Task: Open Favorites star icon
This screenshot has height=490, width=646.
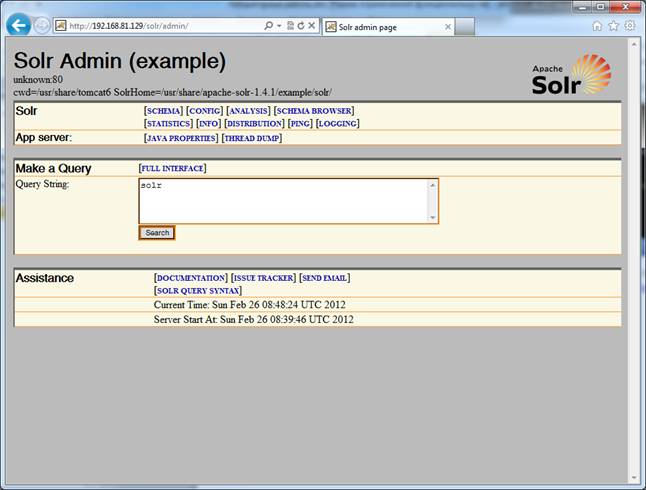Action: (613, 26)
